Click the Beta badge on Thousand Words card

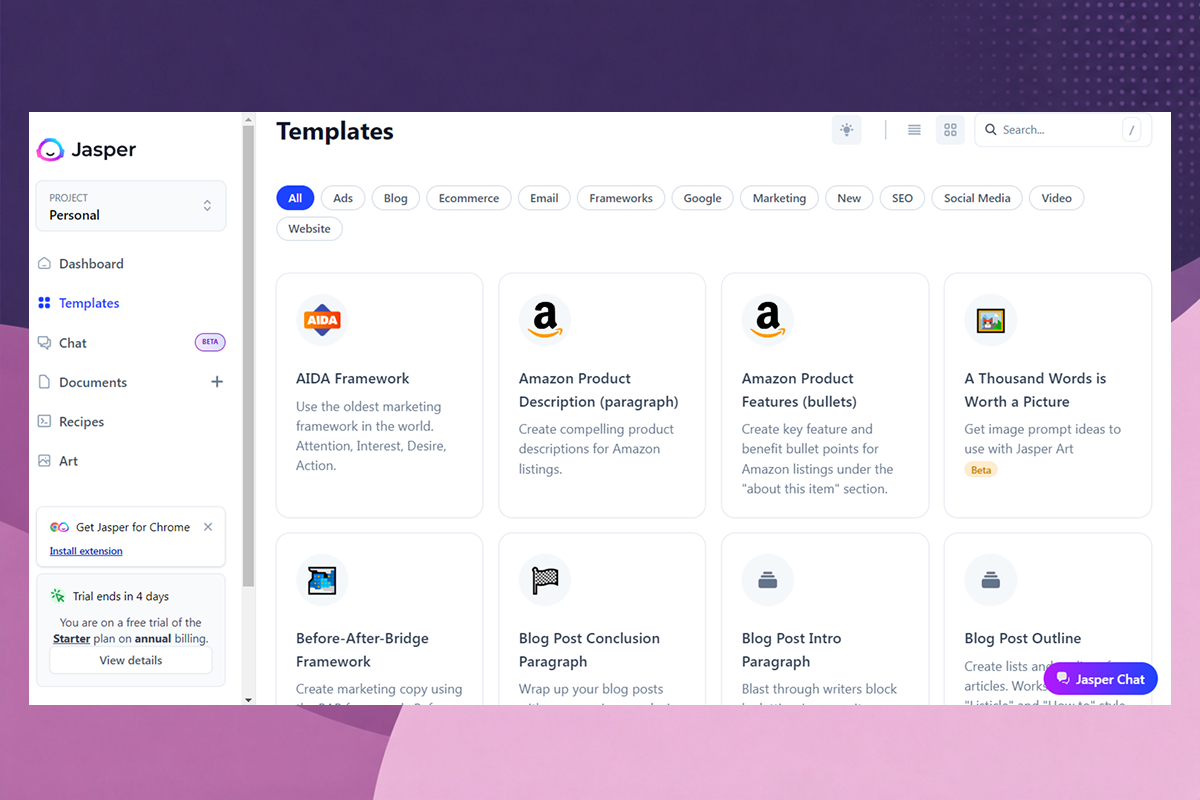point(981,470)
